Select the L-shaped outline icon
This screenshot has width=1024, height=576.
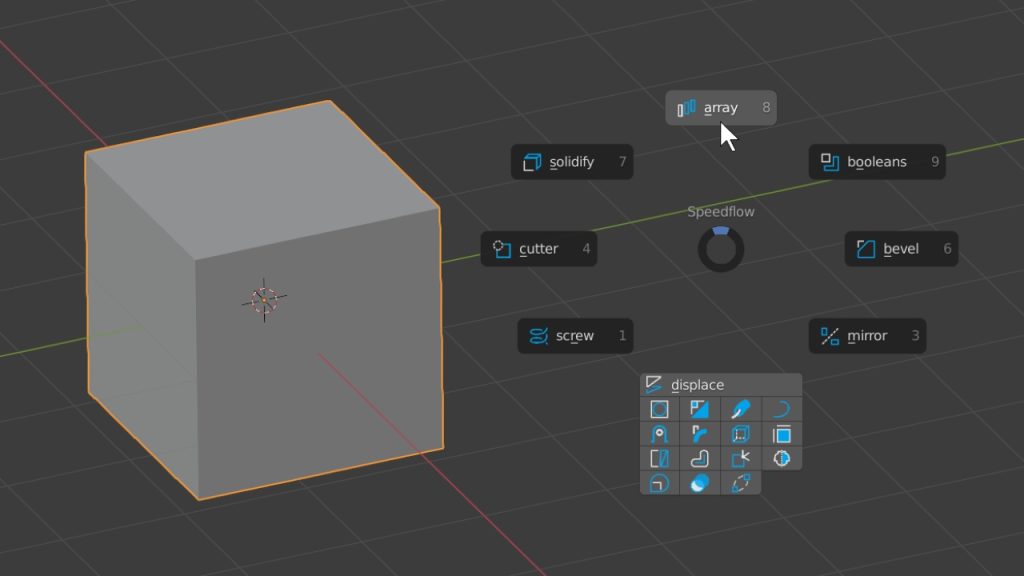click(700, 459)
